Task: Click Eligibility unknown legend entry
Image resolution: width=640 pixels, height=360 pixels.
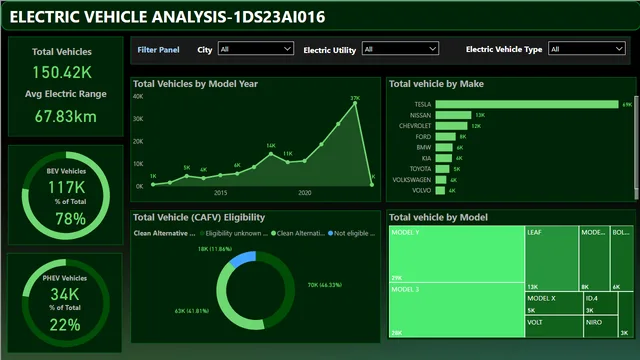Action: click(x=234, y=233)
